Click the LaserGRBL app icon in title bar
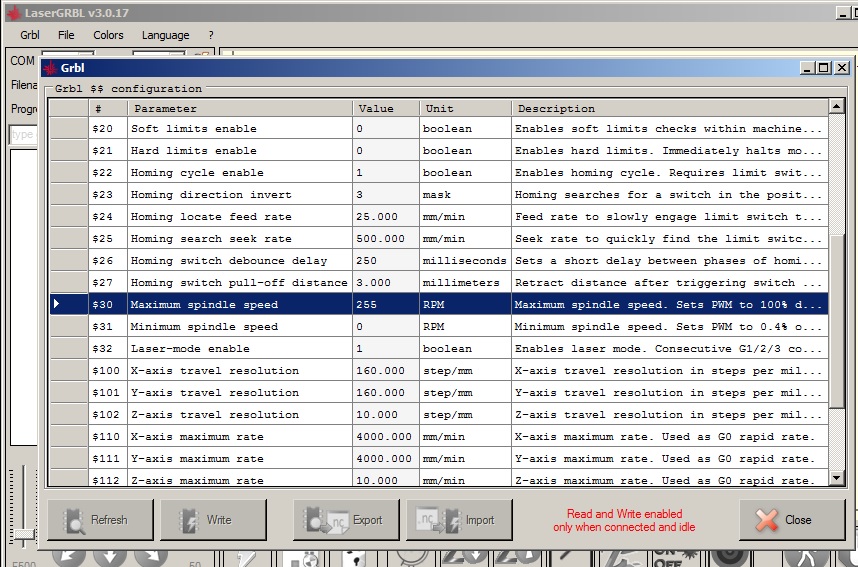This screenshot has height=567, width=858. click(x=13, y=13)
